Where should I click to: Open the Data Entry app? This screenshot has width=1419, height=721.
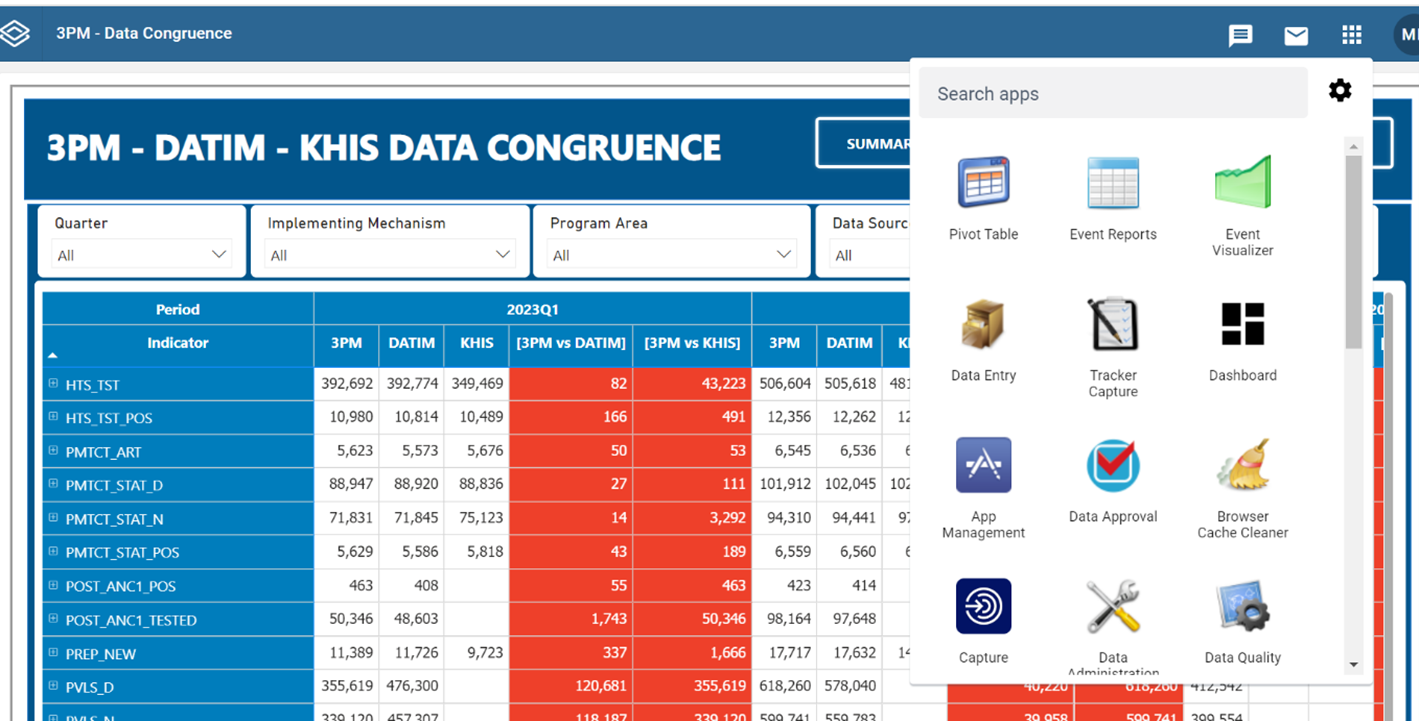983,340
